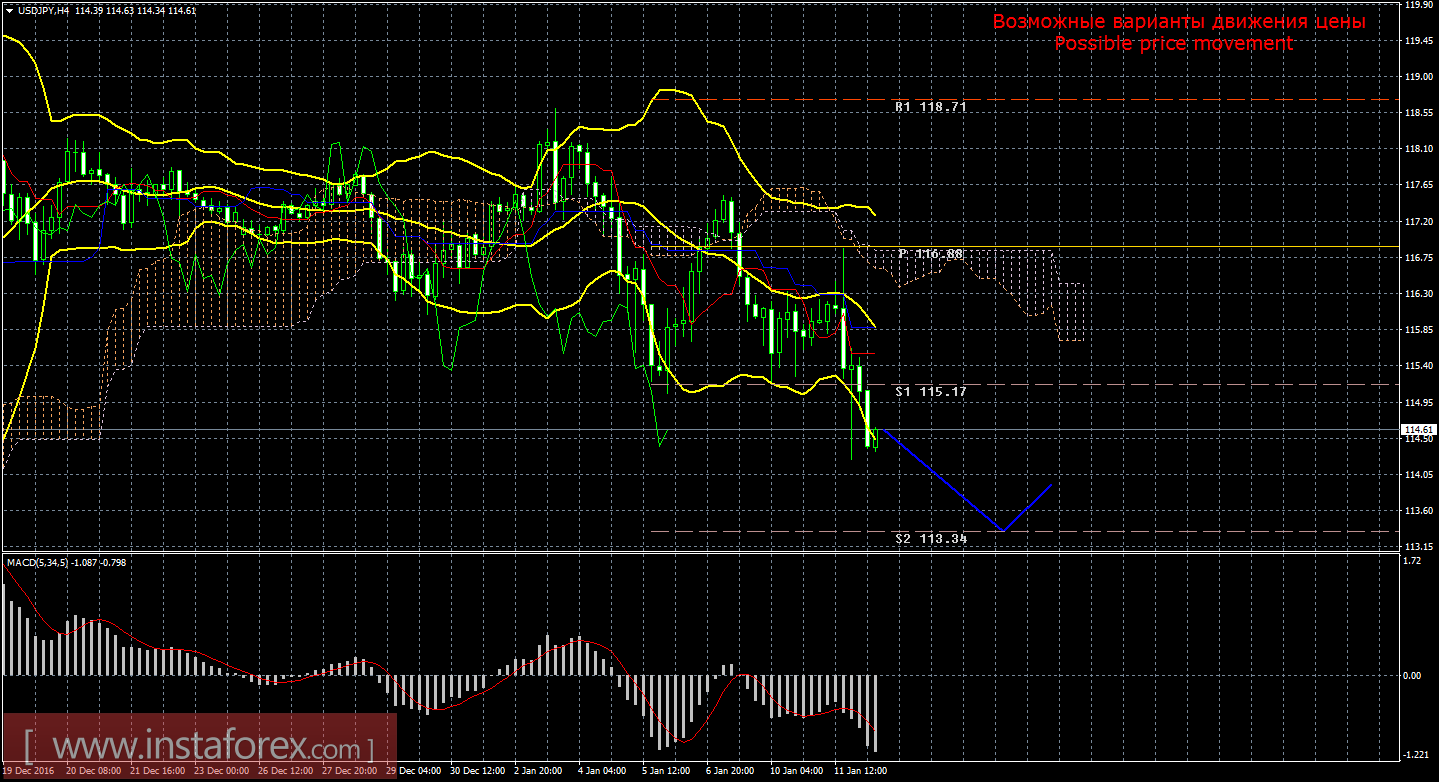
Task: Select the 30 Dec 12:00 time label
Action: coord(478,772)
